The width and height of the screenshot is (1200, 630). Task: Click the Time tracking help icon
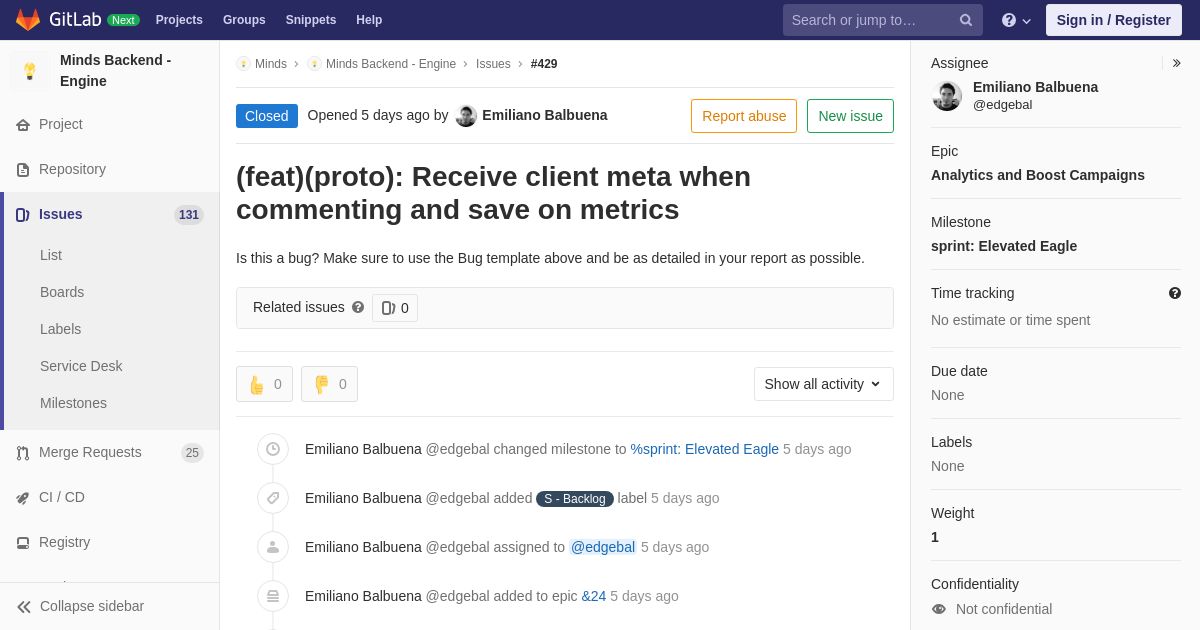pyautogui.click(x=1175, y=293)
